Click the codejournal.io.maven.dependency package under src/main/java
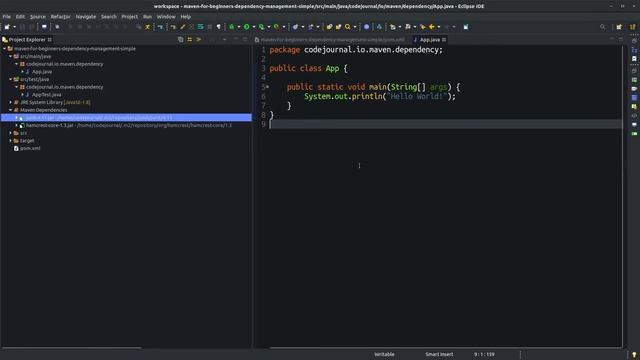 (64, 64)
